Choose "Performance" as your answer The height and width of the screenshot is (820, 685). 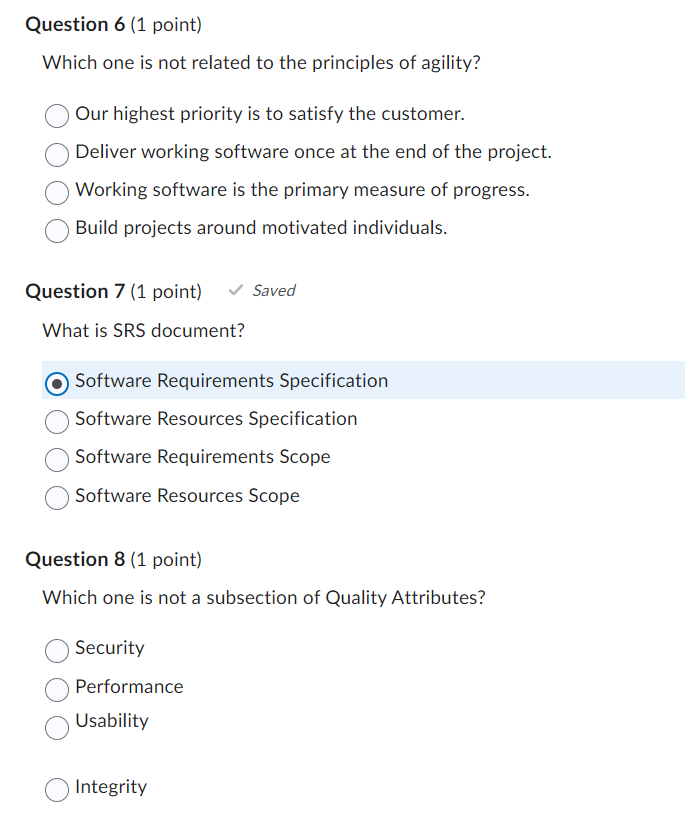(57, 690)
